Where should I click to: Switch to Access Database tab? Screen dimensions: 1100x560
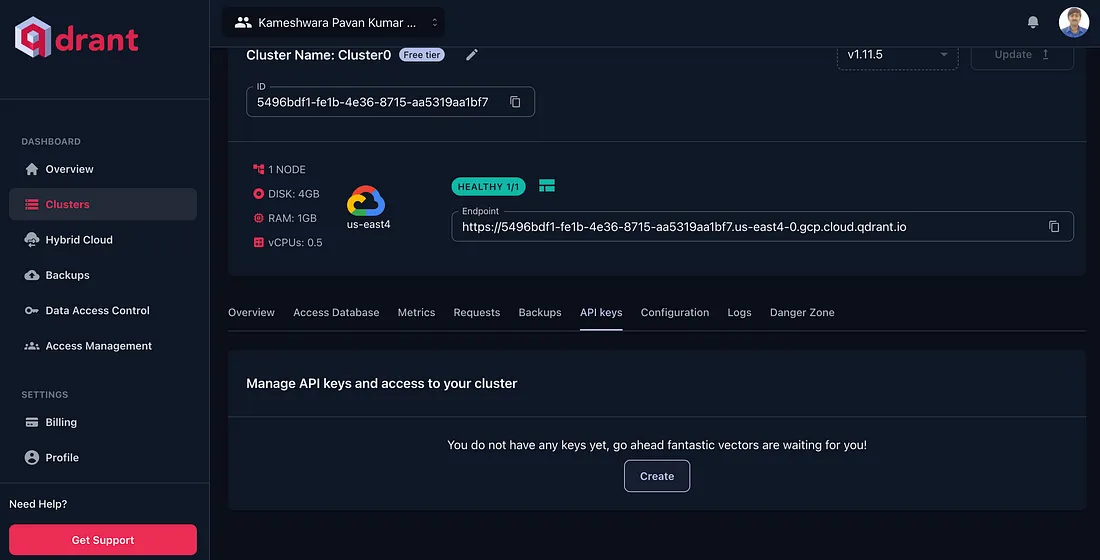click(x=336, y=312)
